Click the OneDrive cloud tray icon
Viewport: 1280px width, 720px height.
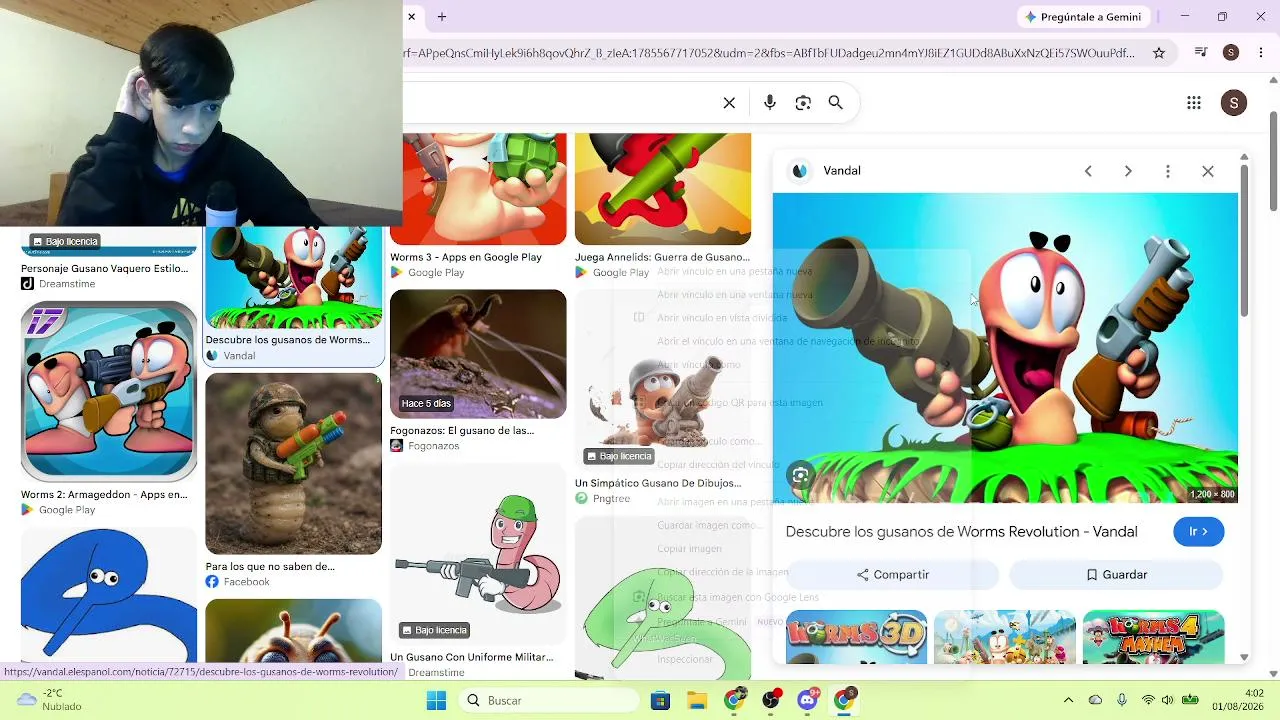click(x=1095, y=701)
